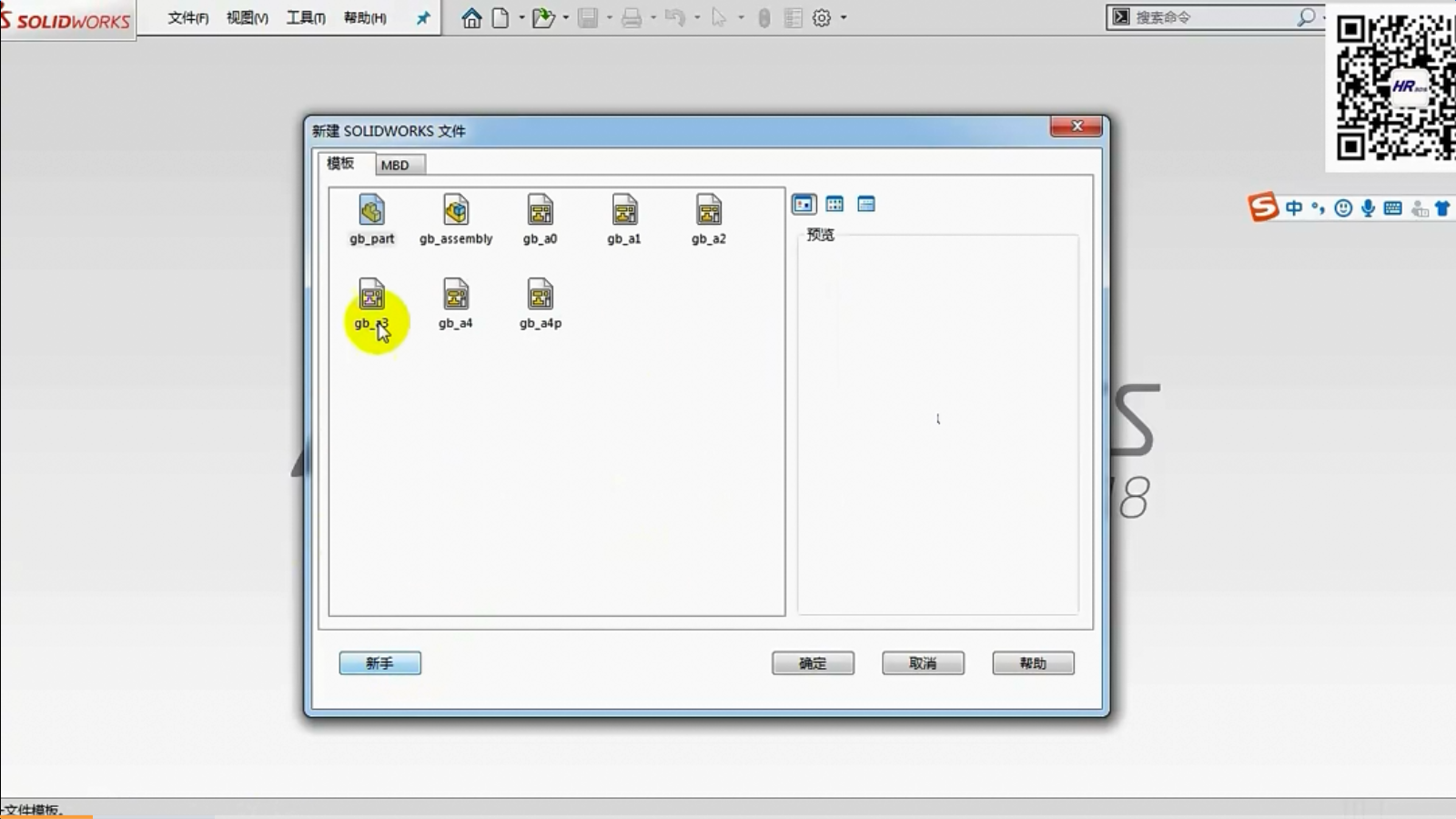Pick the gb_a4 drawing template
The image size is (1456, 819).
tap(456, 297)
